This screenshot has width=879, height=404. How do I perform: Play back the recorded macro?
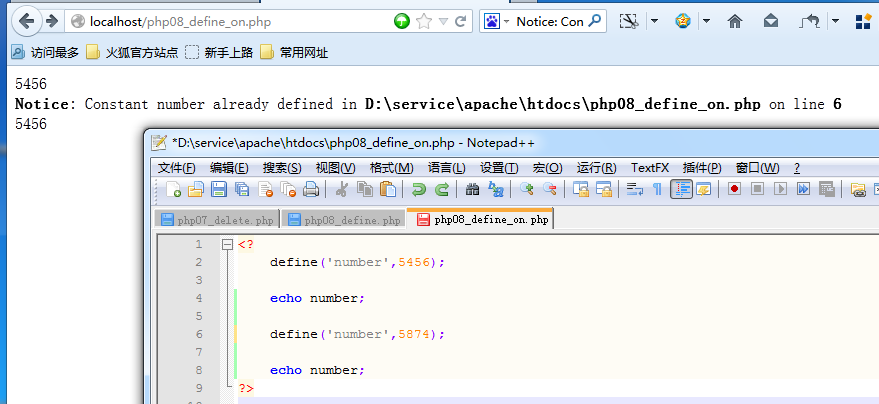780,189
